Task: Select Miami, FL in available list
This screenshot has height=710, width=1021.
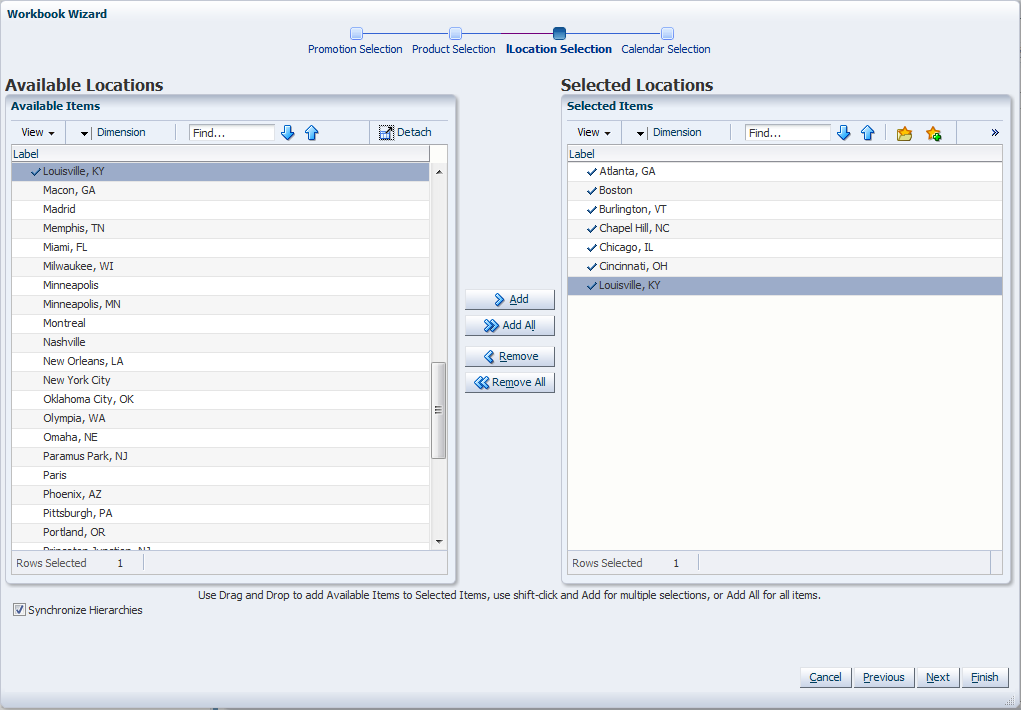Action: pyautogui.click(x=220, y=247)
